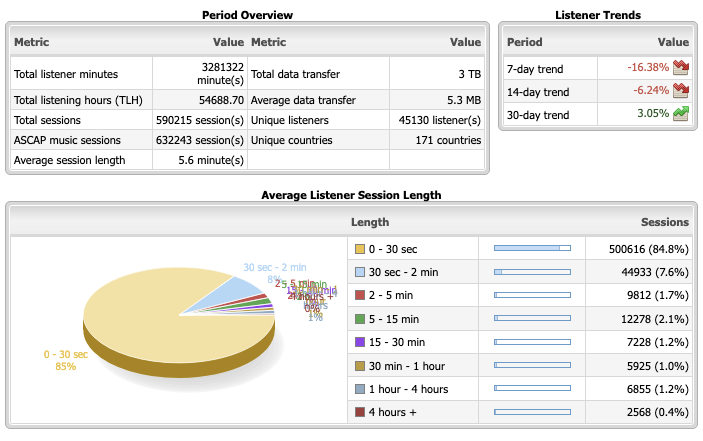
Task: Click the '6855 (1.2%)' sessions value
Action: [658, 389]
